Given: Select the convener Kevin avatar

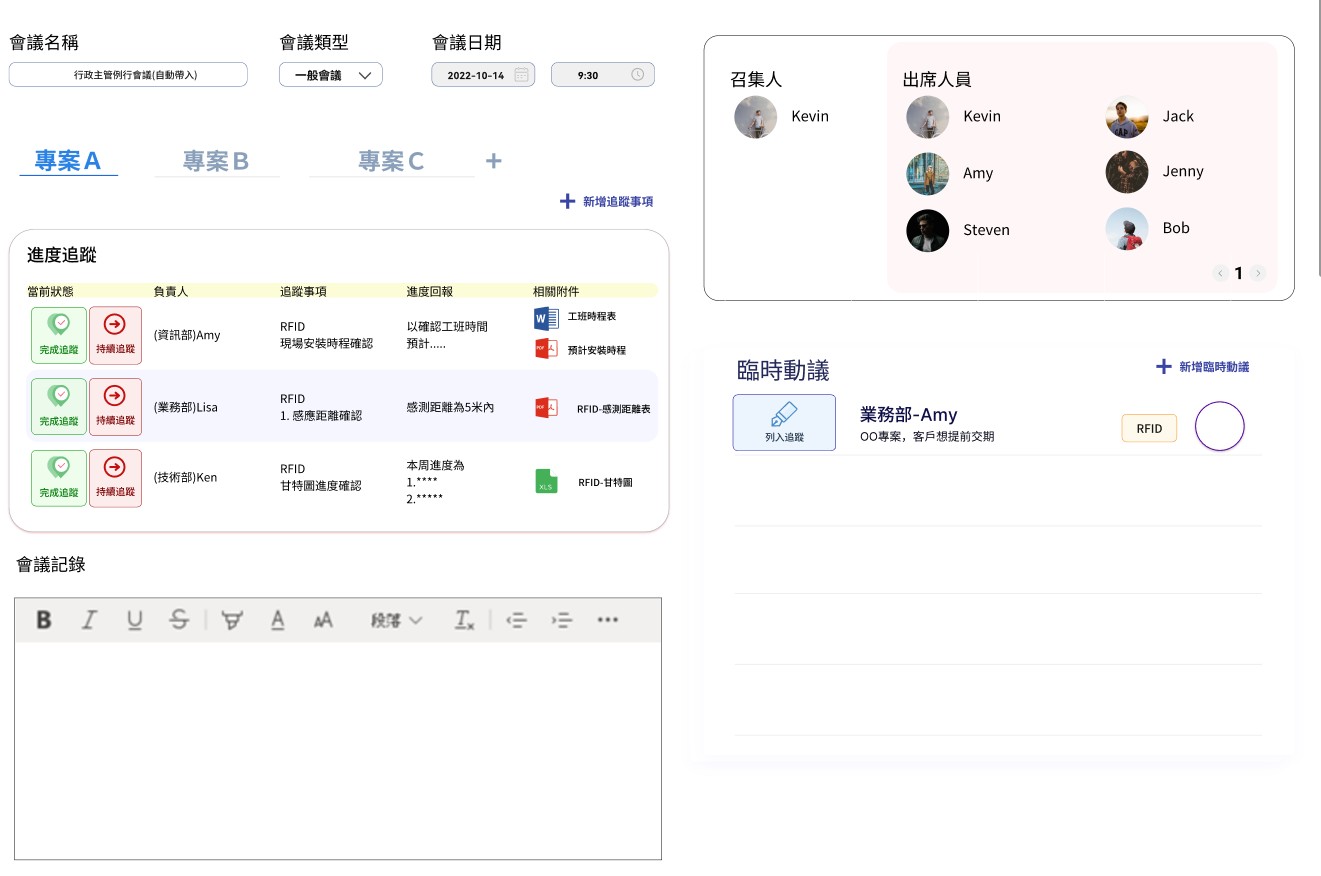Looking at the screenshot, I should 755,117.
